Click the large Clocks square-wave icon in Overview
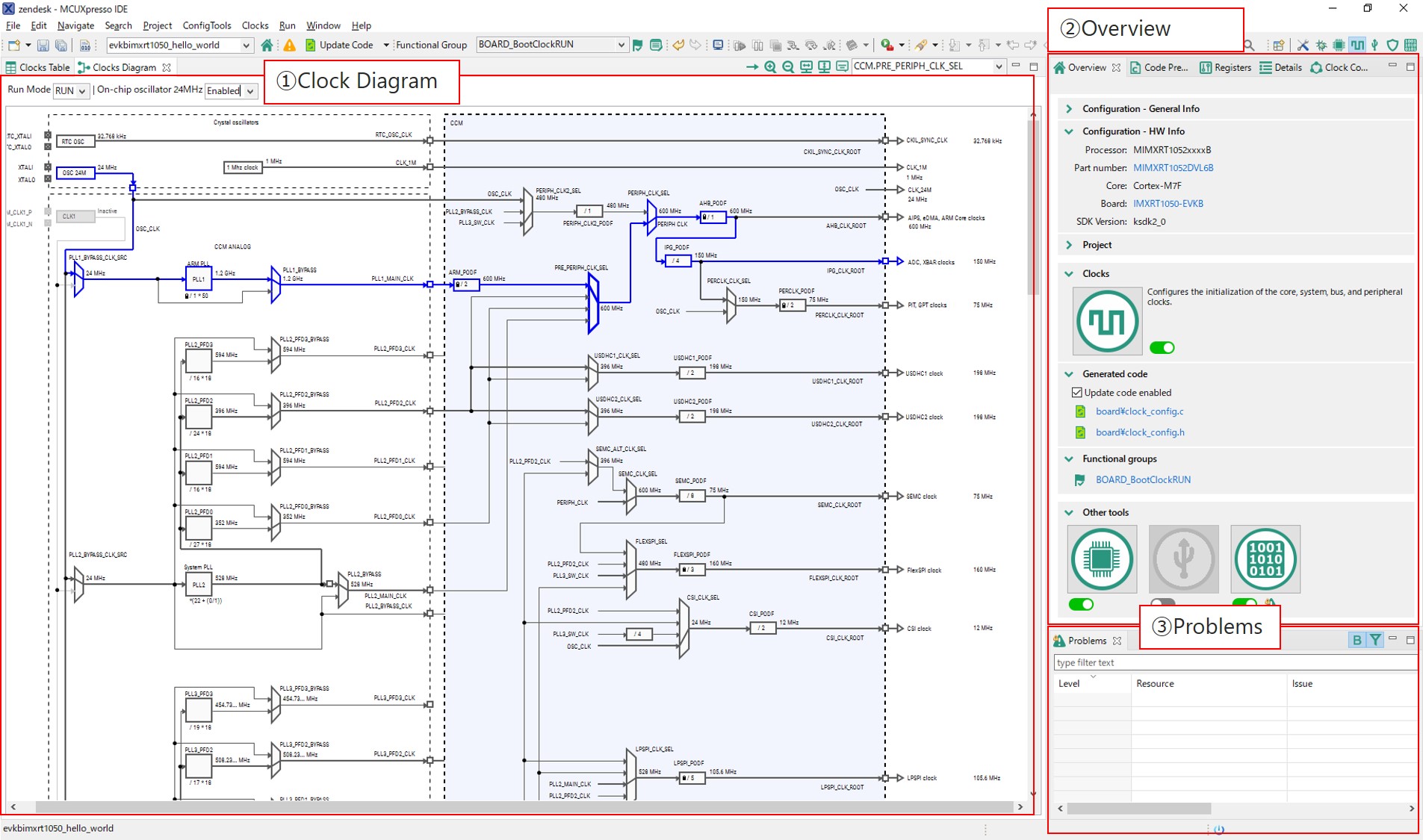Screen dimensions: 1423x840 click(x=1107, y=321)
